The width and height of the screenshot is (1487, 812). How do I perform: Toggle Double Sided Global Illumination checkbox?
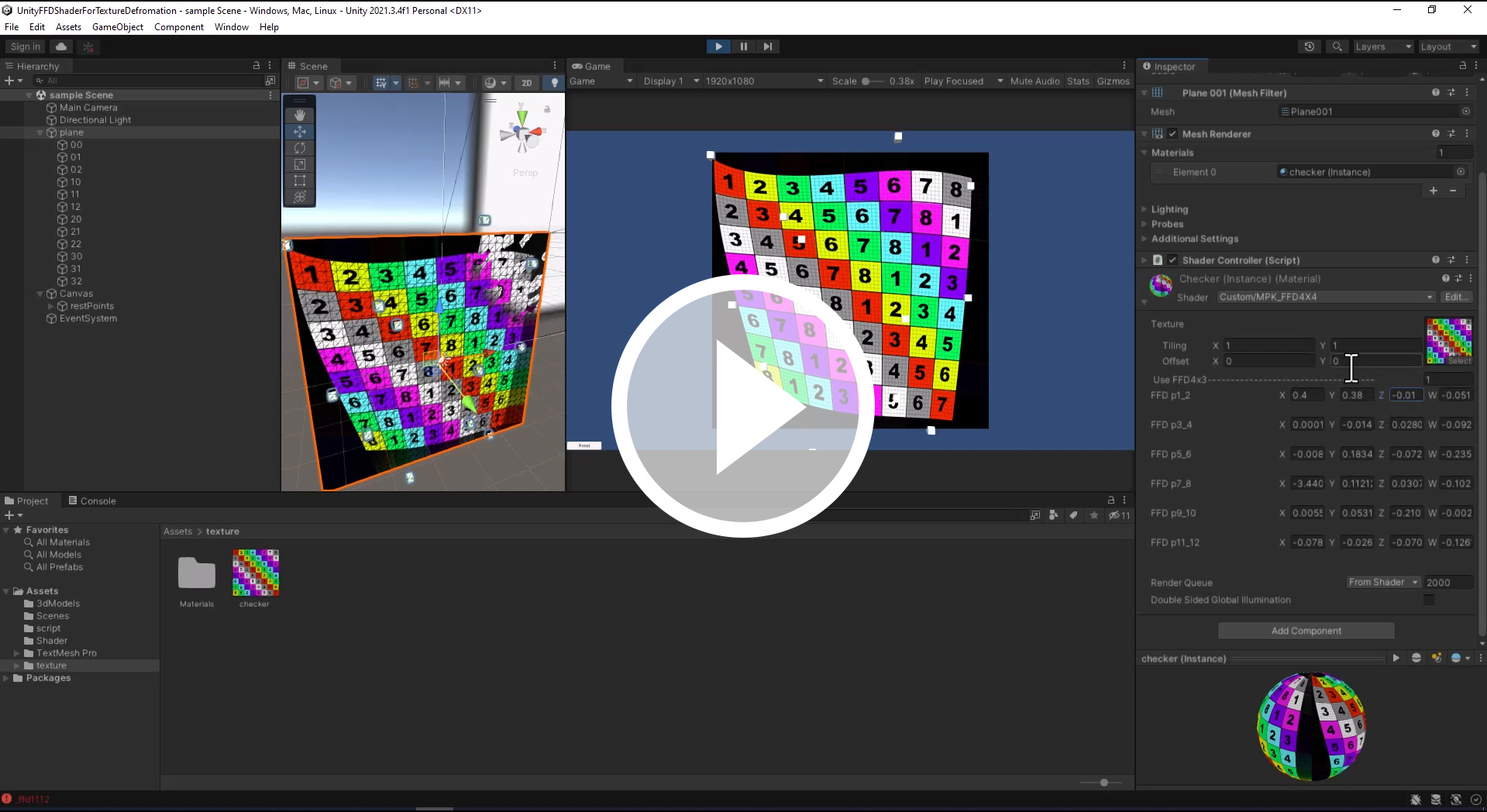pyautogui.click(x=1429, y=600)
